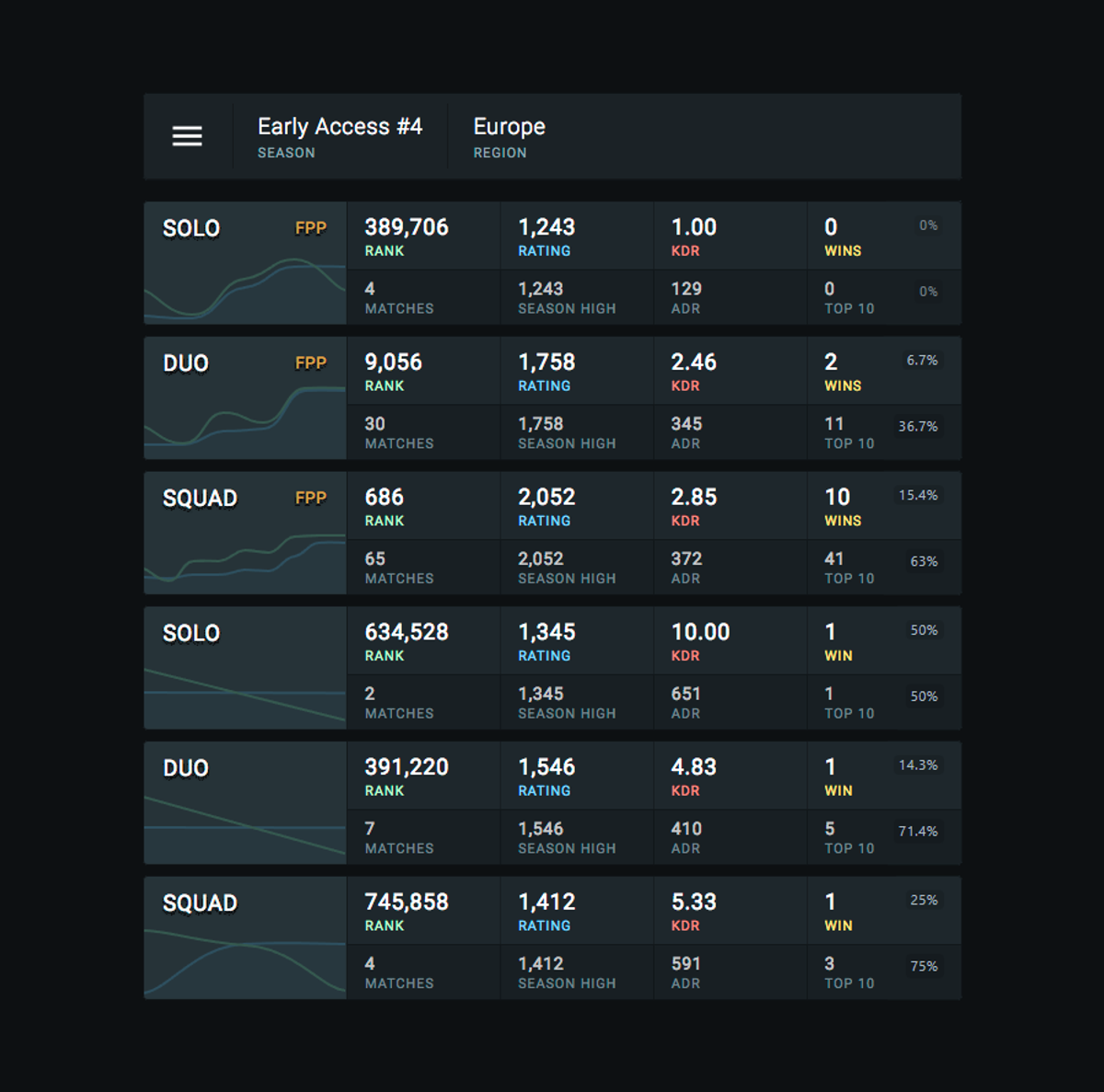The width and height of the screenshot is (1104, 1092).
Task: Click the SQUAD FPP mode label
Action: (200, 498)
